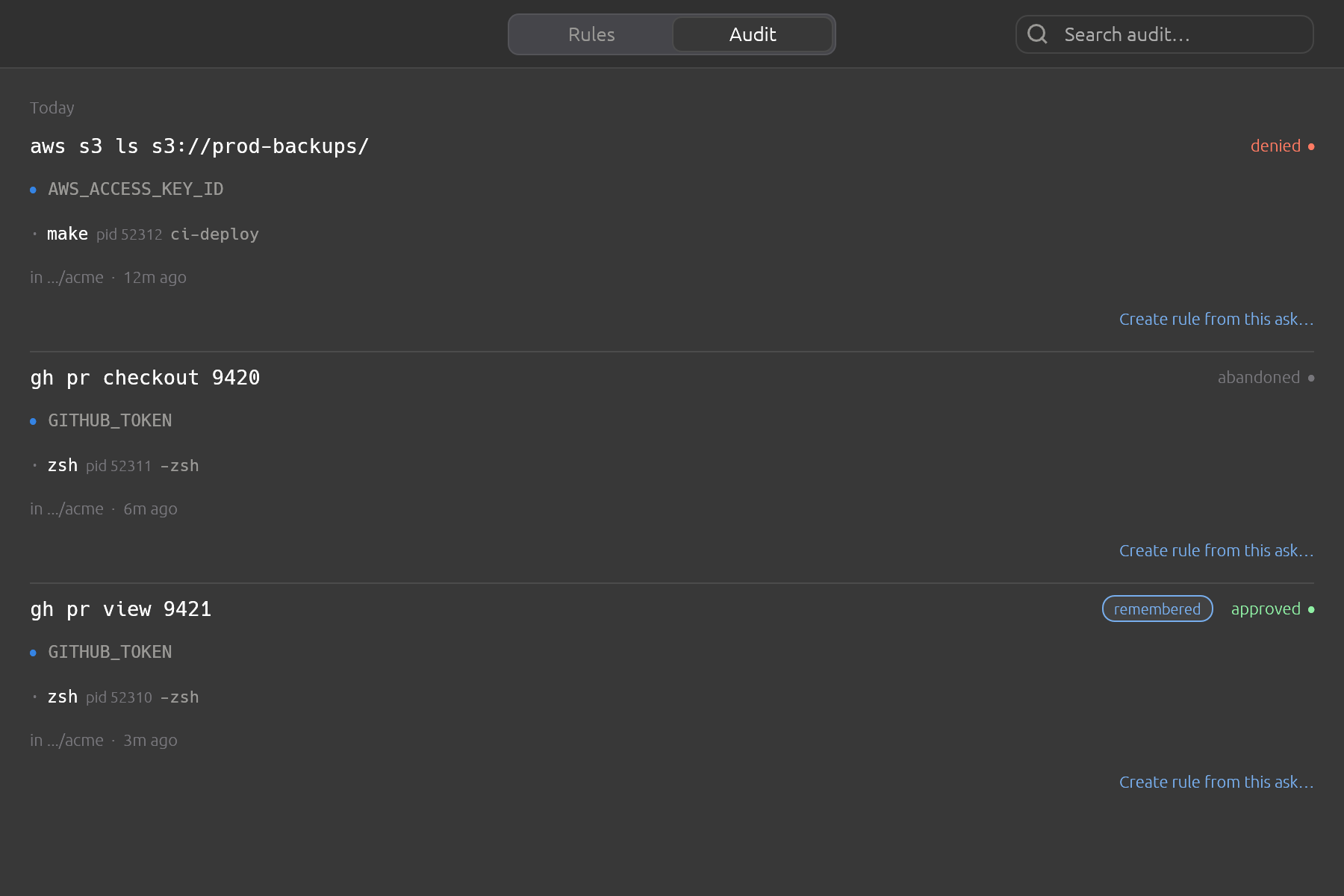Select the gh pr checkout 9420 entry
Screen dimensions: 1344x896
click(145, 378)
